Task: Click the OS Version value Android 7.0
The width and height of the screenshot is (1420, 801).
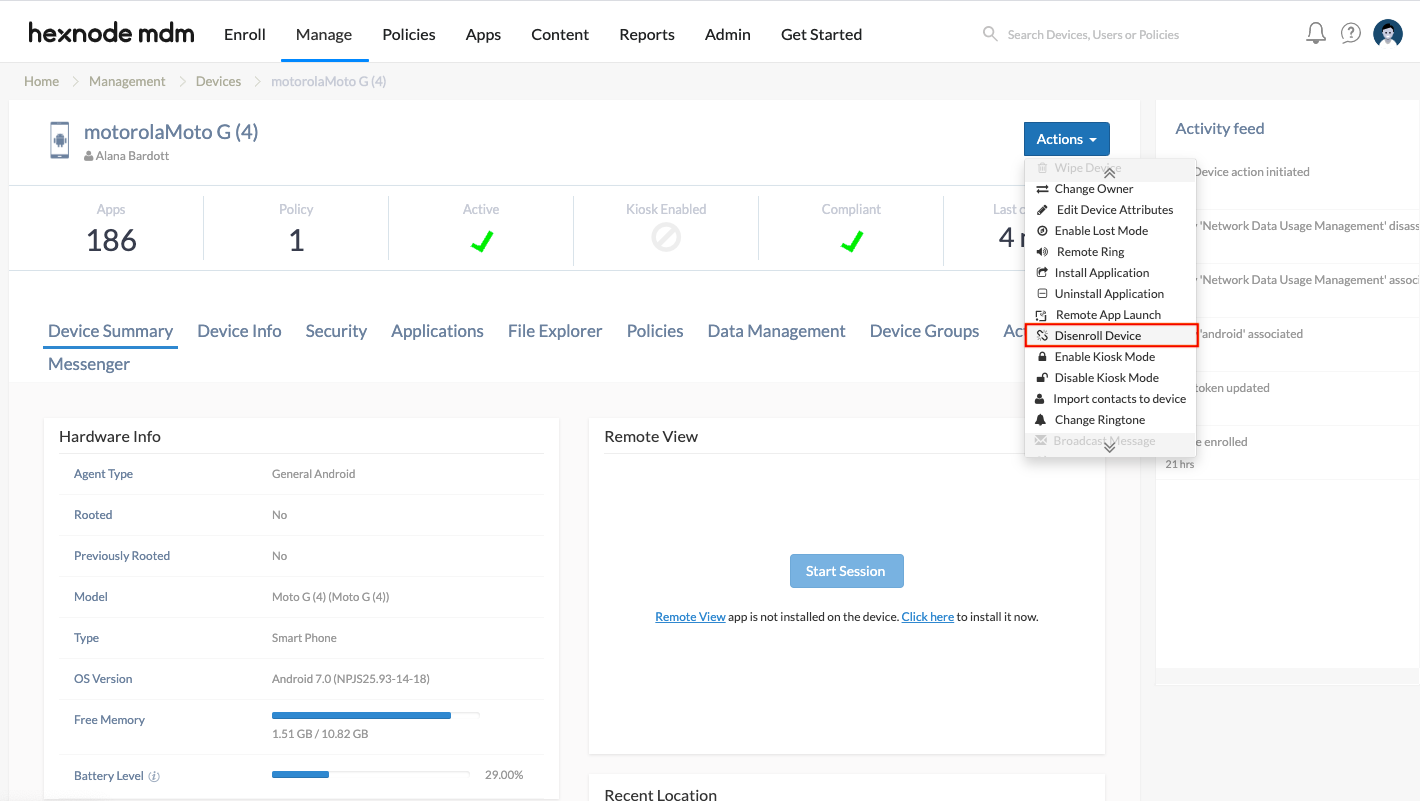Action: pos(351,679)
